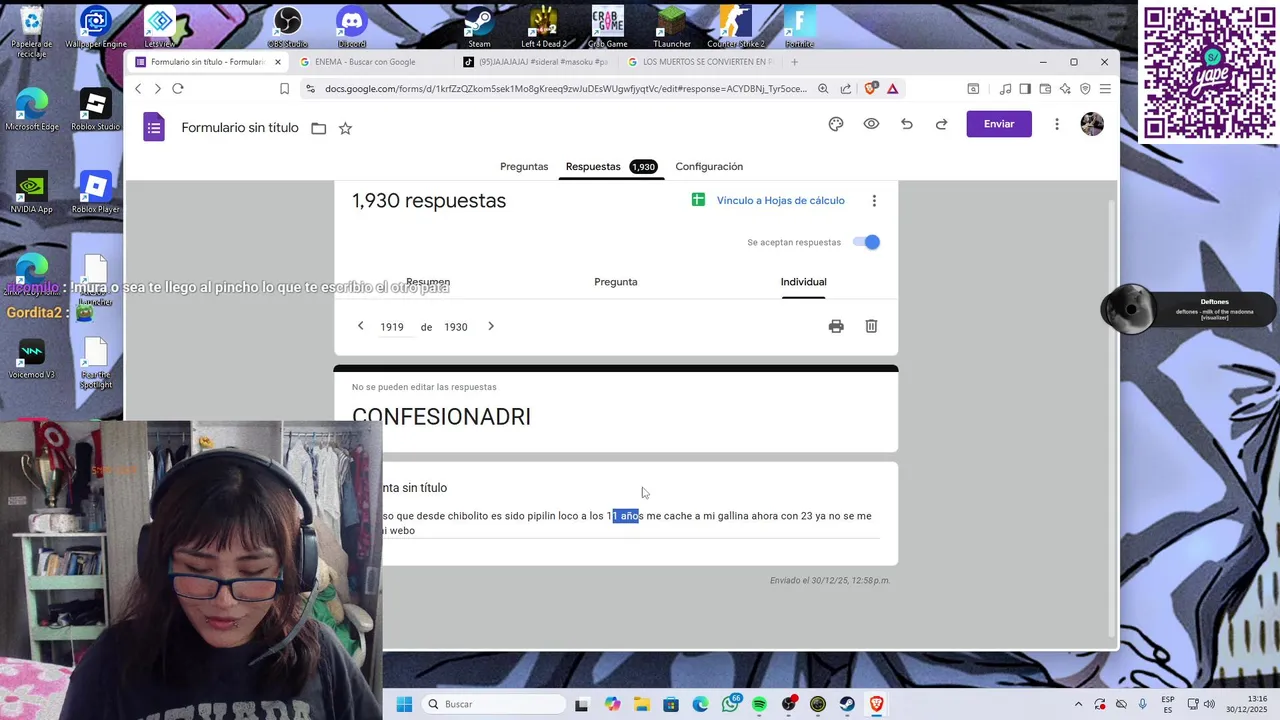
Task: Go back in browser history
Action: pyautogui.click(x=138, y=89)
